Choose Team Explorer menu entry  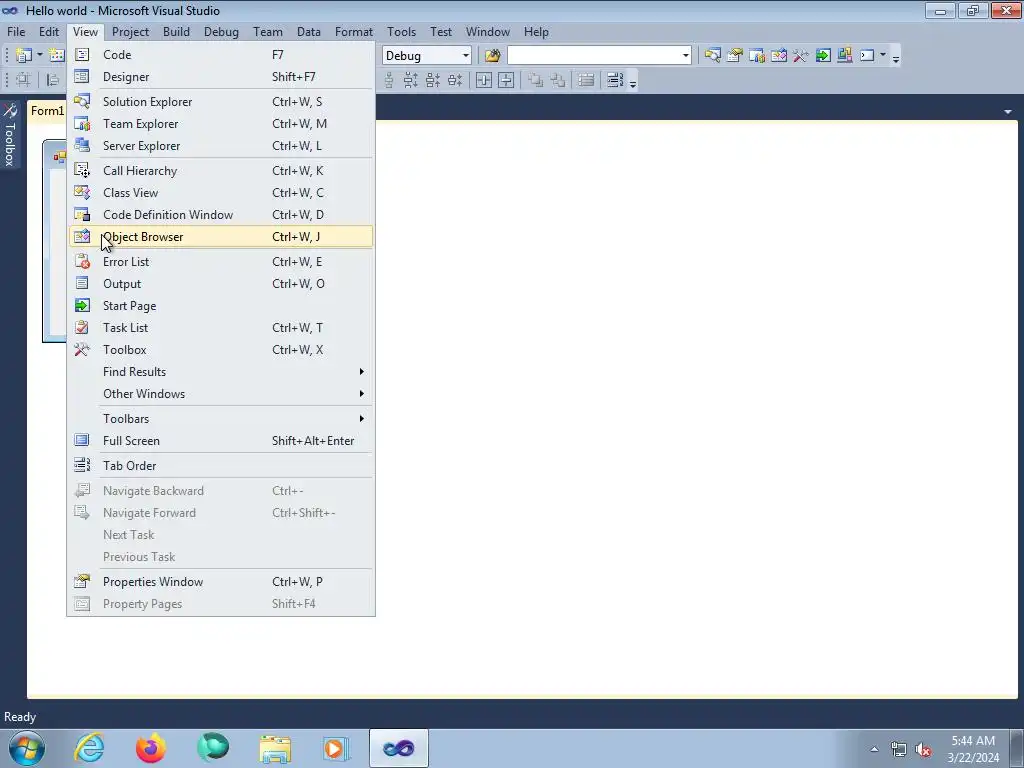pos(221,124)
